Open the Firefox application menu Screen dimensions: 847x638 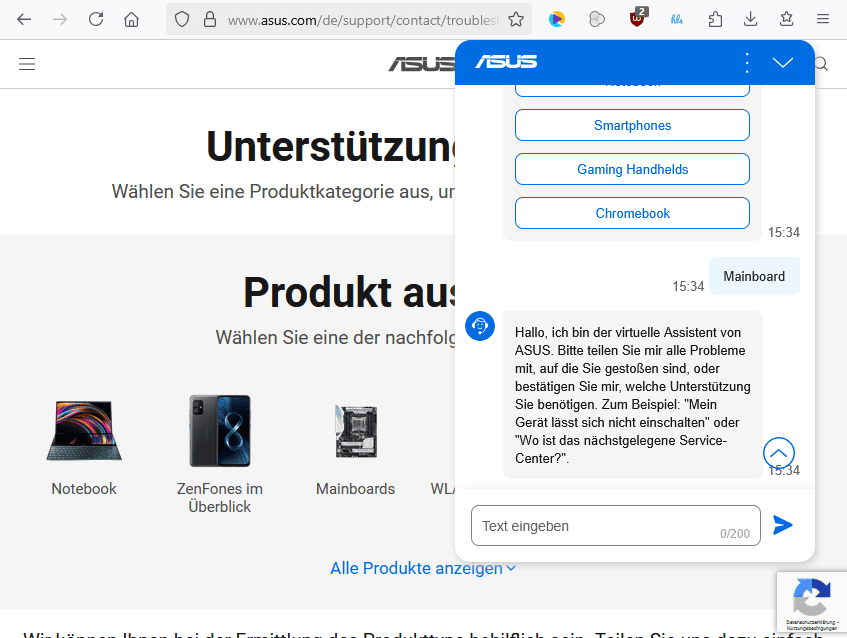pos(823,20)
